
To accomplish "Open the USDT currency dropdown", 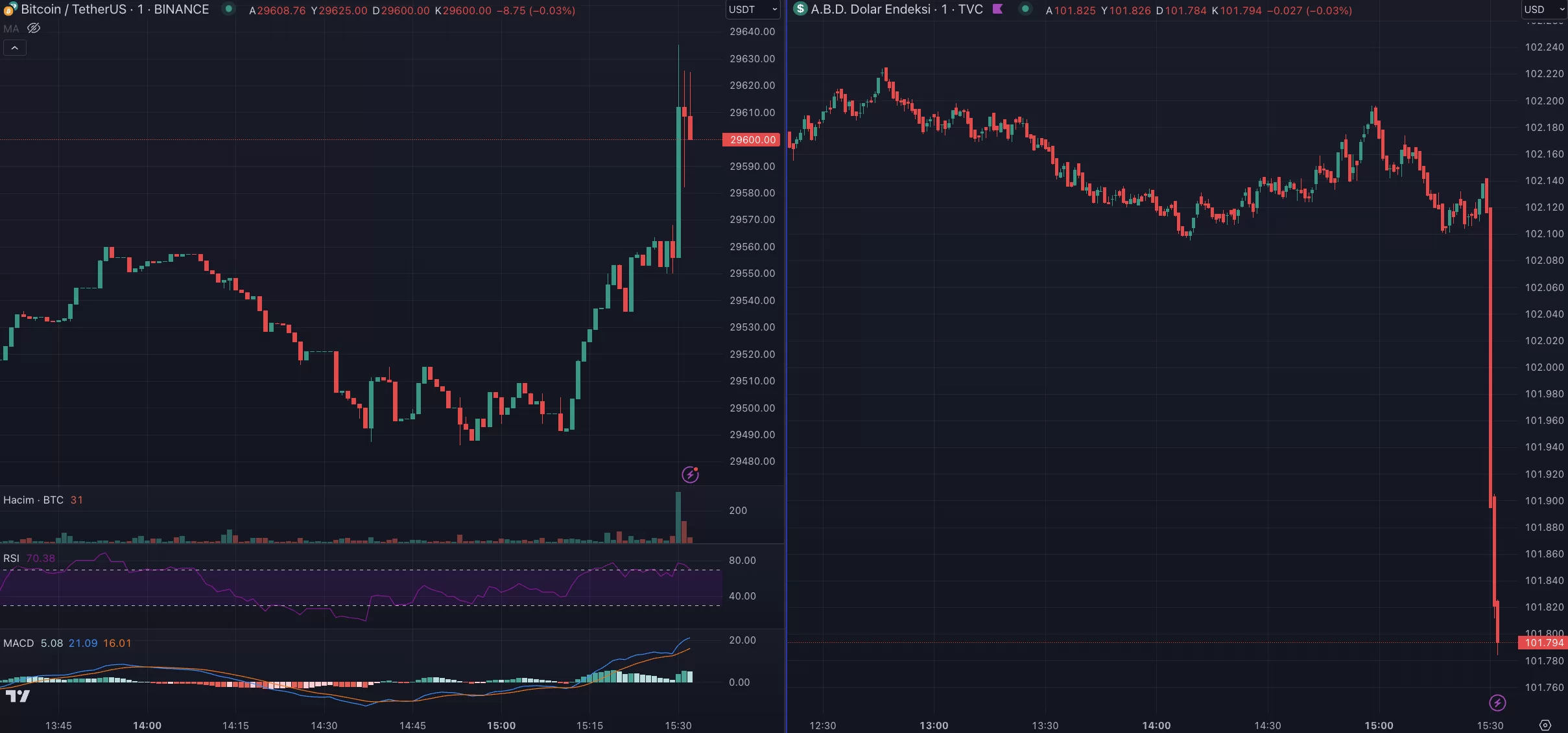I will pyautogui.click(x=752, y=10).
